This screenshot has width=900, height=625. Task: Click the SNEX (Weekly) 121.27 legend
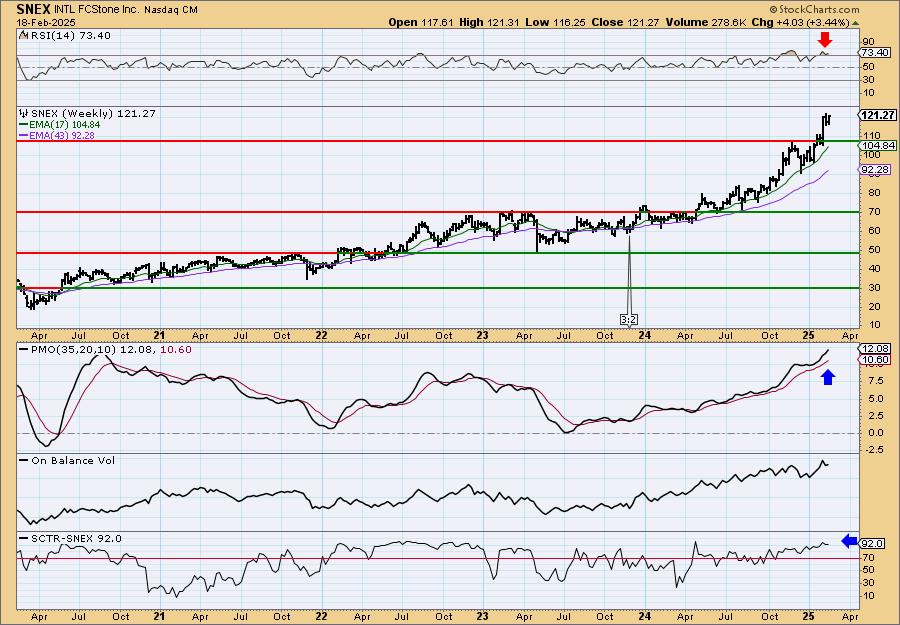tap(93, 114)
